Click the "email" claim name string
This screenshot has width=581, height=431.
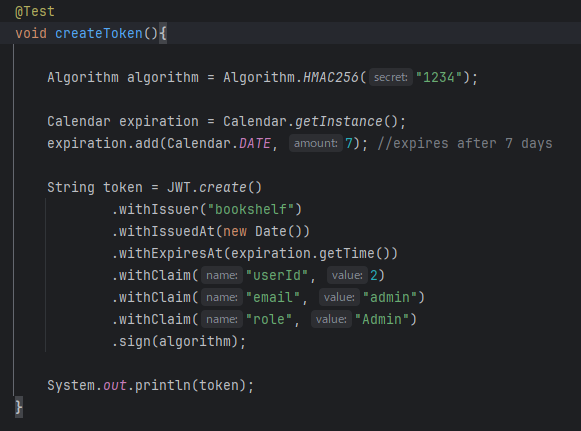point(273,297)
